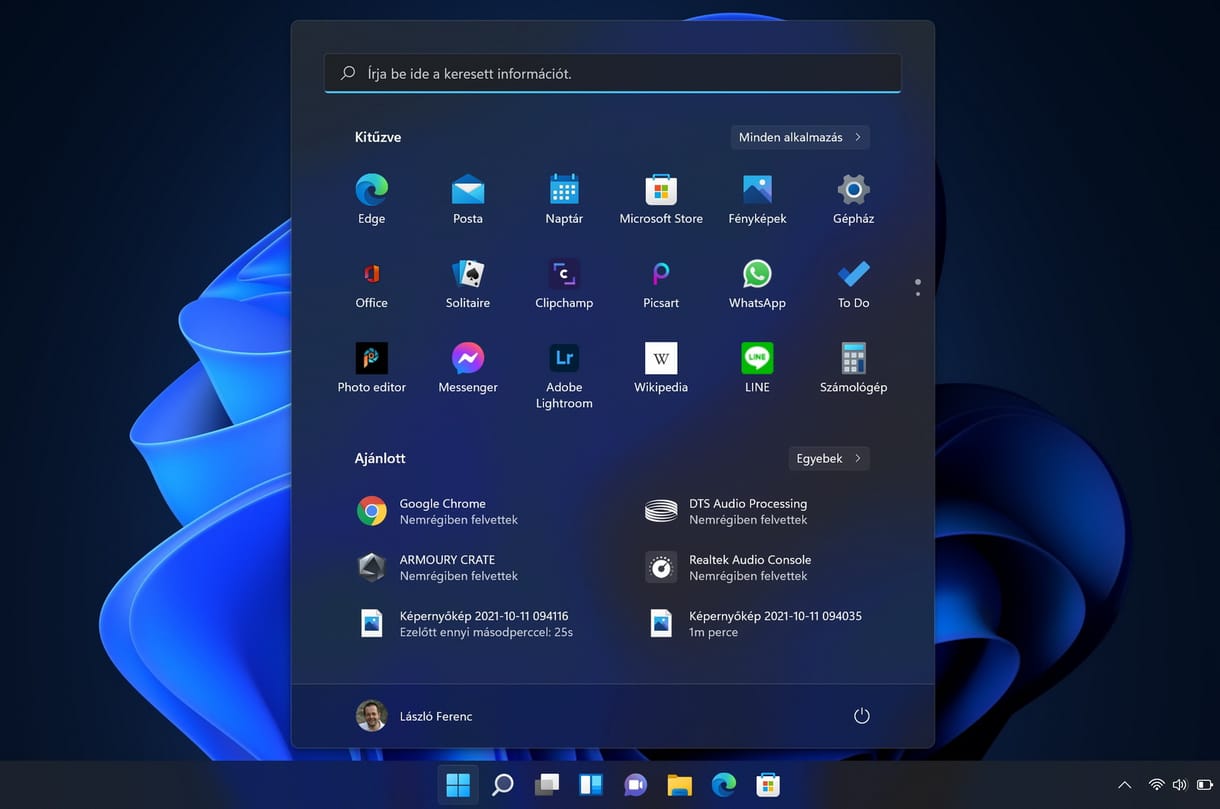Open the Számológép calculator
The image size is (1220, 809).
pyautogui.click(x=853, y=368)
